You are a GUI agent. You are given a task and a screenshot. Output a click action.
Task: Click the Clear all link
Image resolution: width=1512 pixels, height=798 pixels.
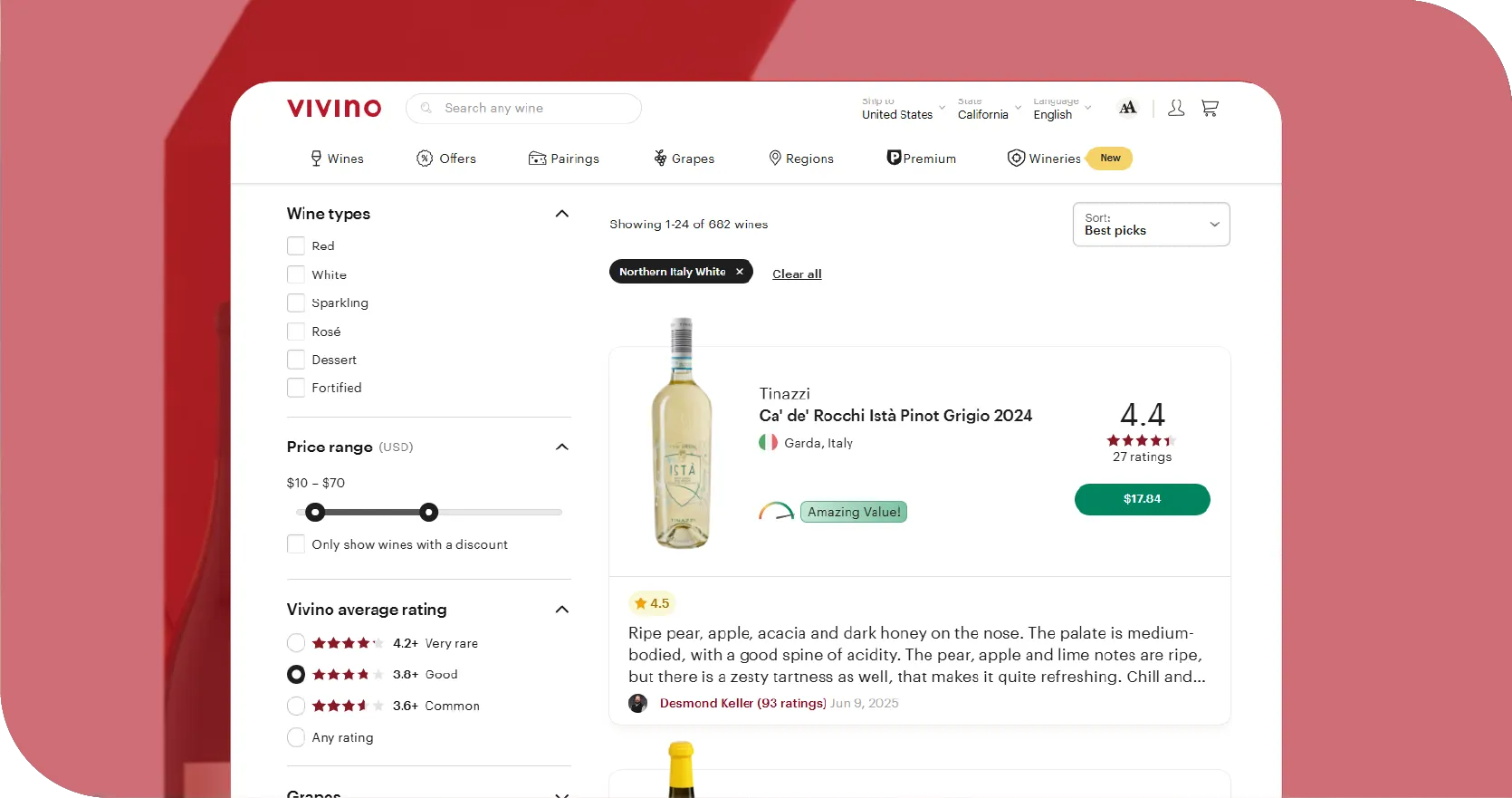pos(797,274)
